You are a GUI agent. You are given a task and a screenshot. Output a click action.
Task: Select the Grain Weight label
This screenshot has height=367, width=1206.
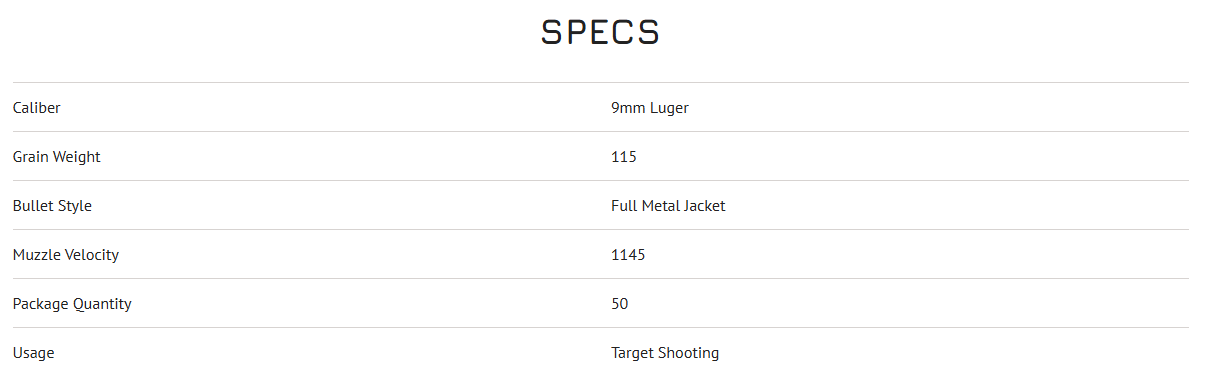[57, 157]
